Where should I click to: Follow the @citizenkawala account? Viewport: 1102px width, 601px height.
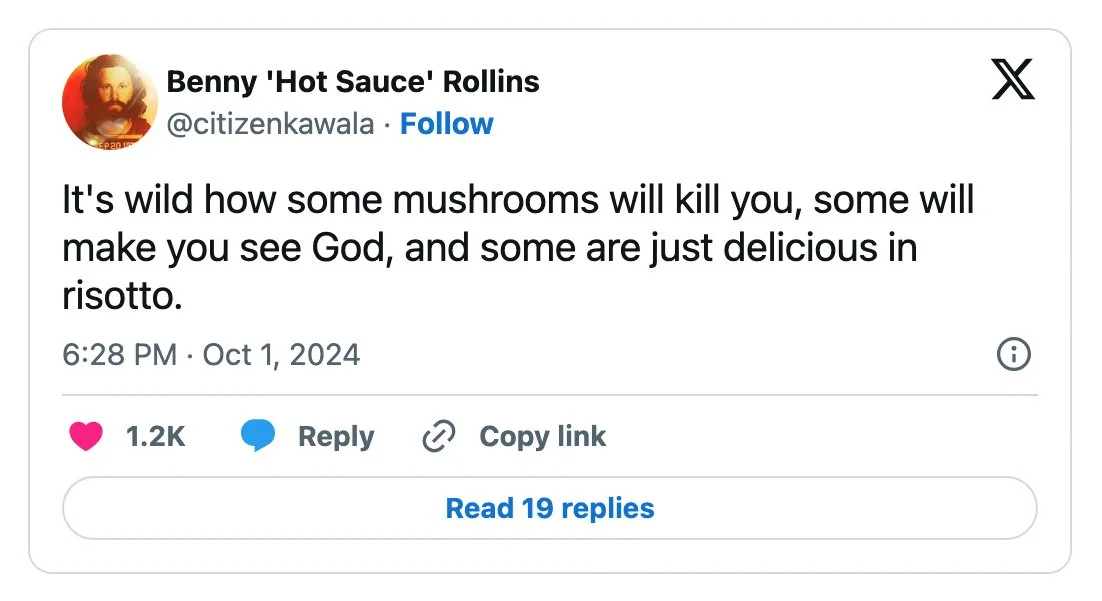tap(446, 124)
